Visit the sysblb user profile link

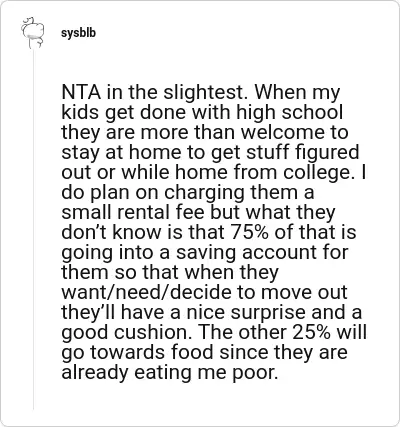[x=78, y=33]
